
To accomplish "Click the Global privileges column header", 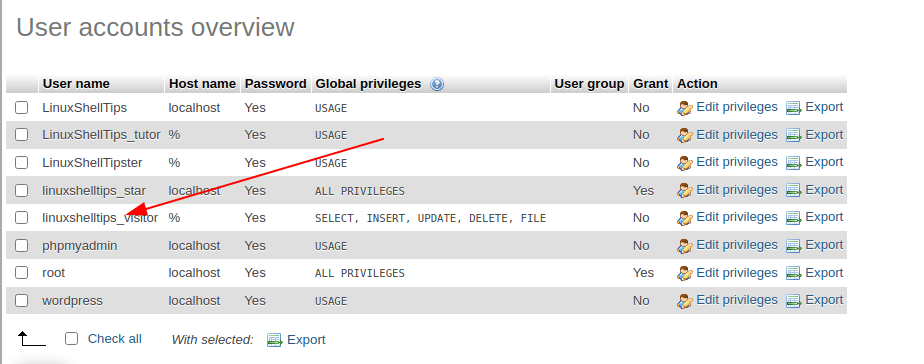I will pyautogui.click(x=368, y=84).
